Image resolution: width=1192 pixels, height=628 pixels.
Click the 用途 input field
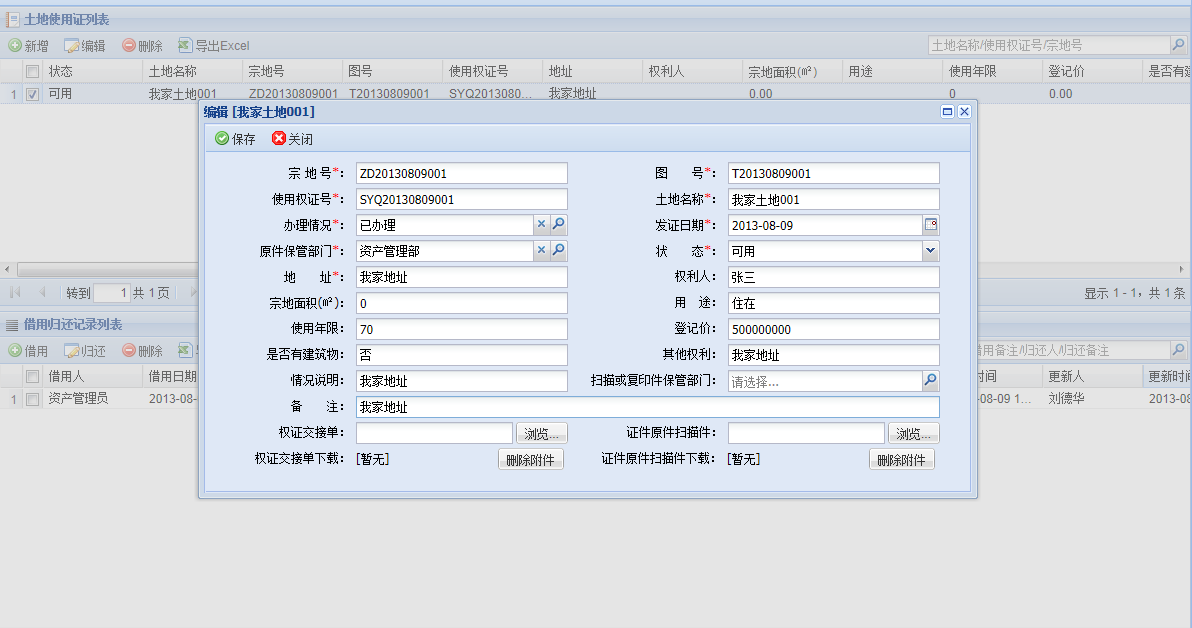(833, 303)
